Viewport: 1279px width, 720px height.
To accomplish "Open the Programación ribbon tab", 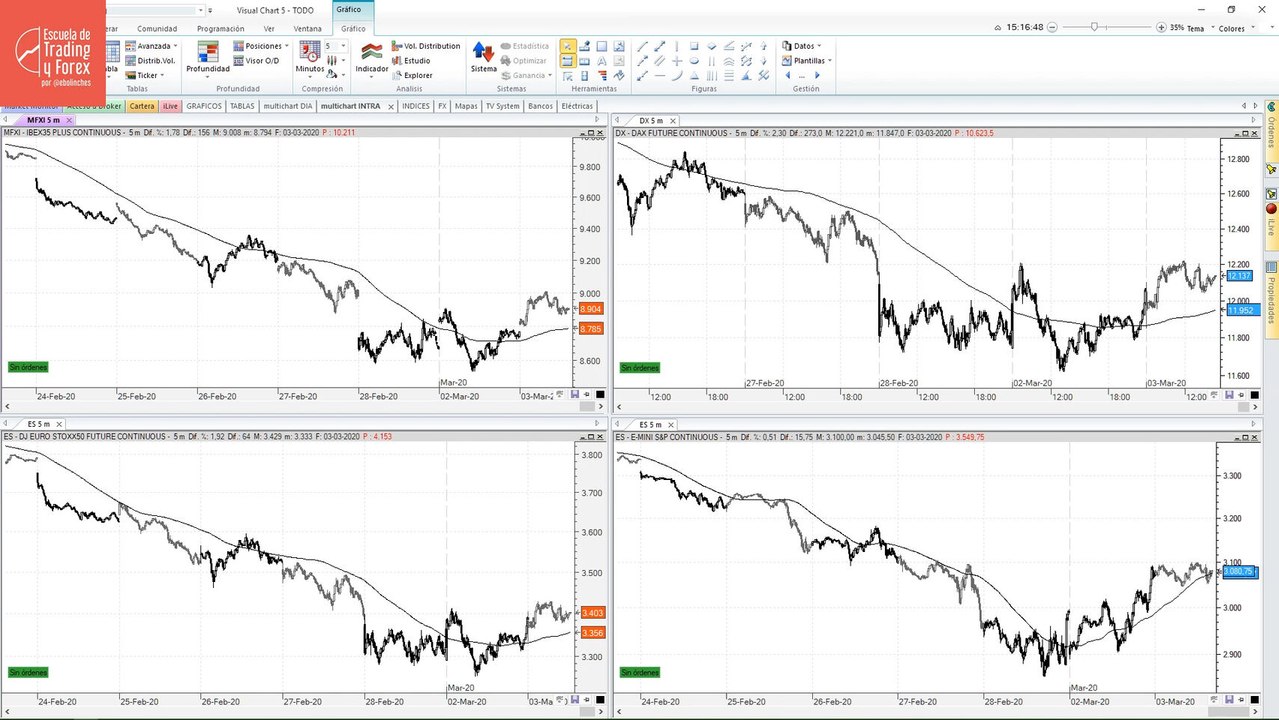I will [x=220, y=29].
